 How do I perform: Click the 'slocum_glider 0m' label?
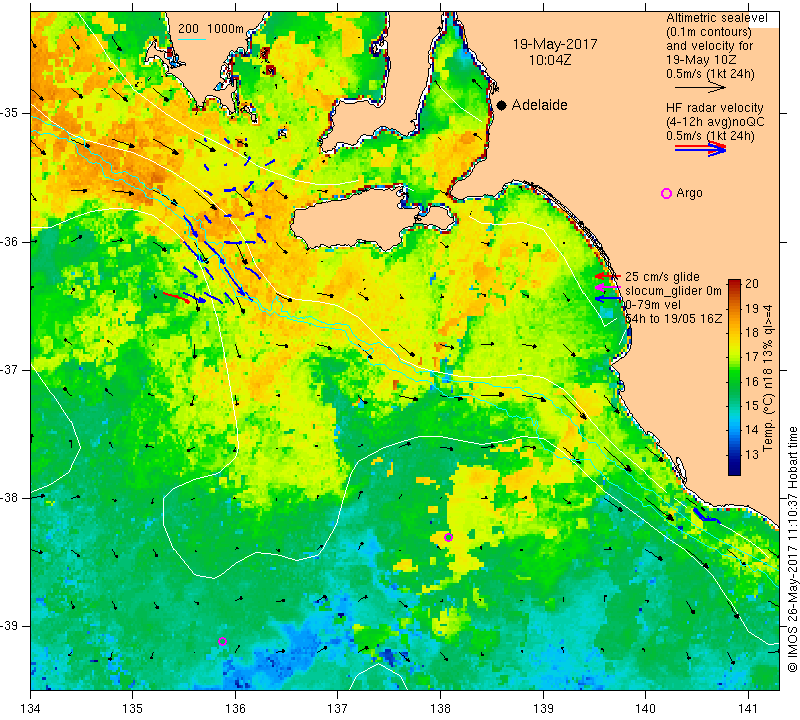coord(673,291)
